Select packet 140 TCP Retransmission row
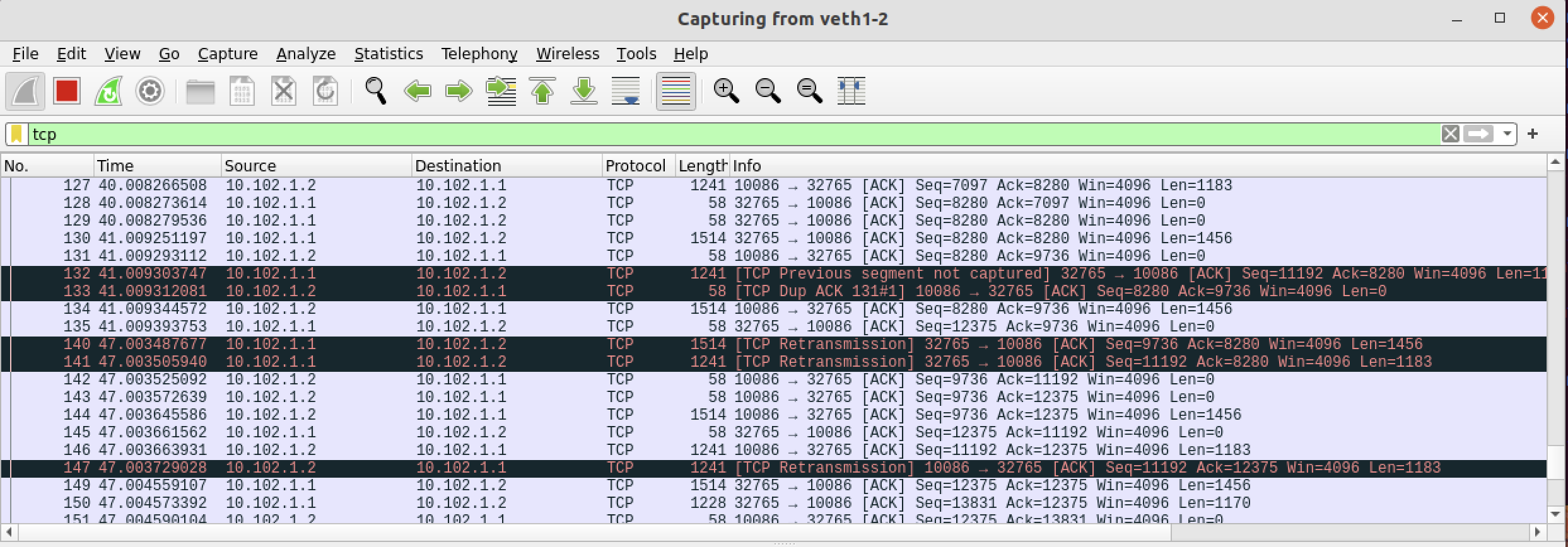The width and height of the screenshot is (1568, 547). (773, 344)
